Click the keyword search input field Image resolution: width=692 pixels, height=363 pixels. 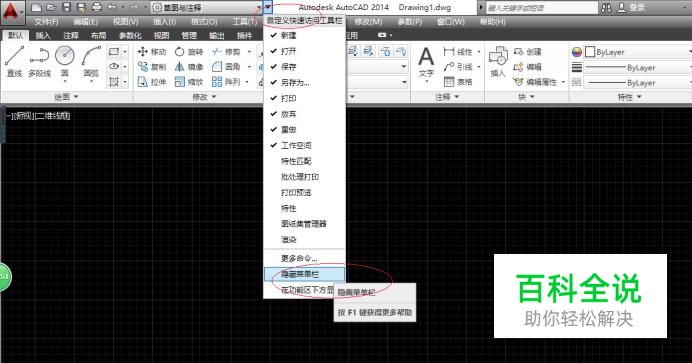(x=541, y=7)
